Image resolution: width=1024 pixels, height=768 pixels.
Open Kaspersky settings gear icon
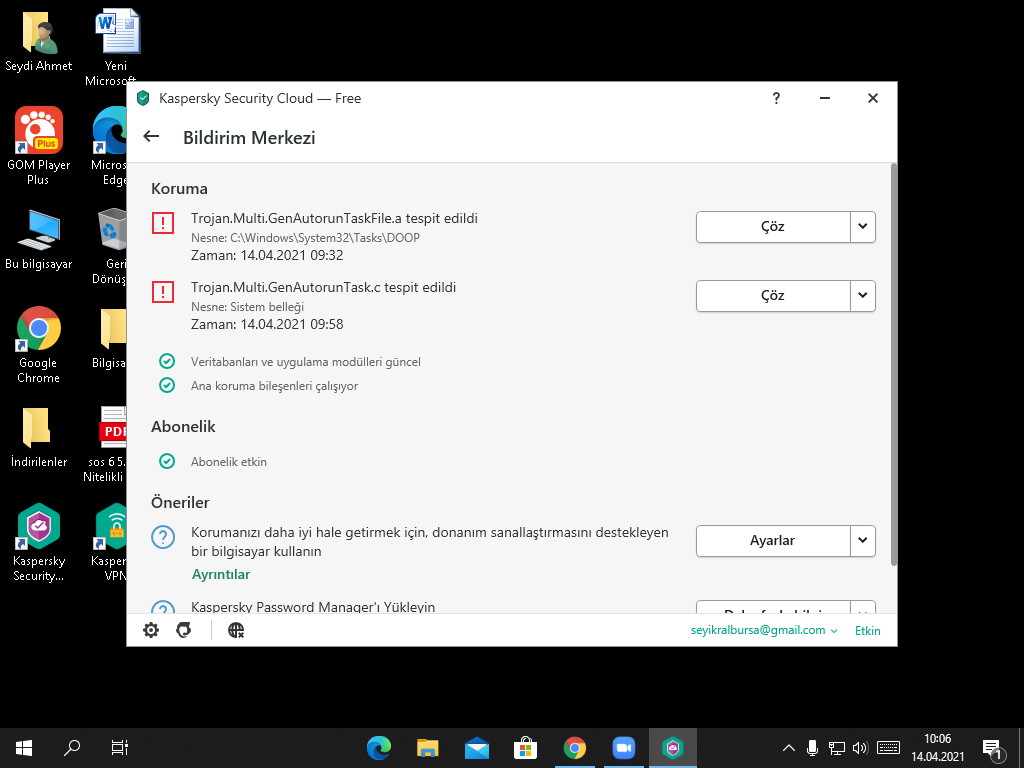click(x=151, y=630)
